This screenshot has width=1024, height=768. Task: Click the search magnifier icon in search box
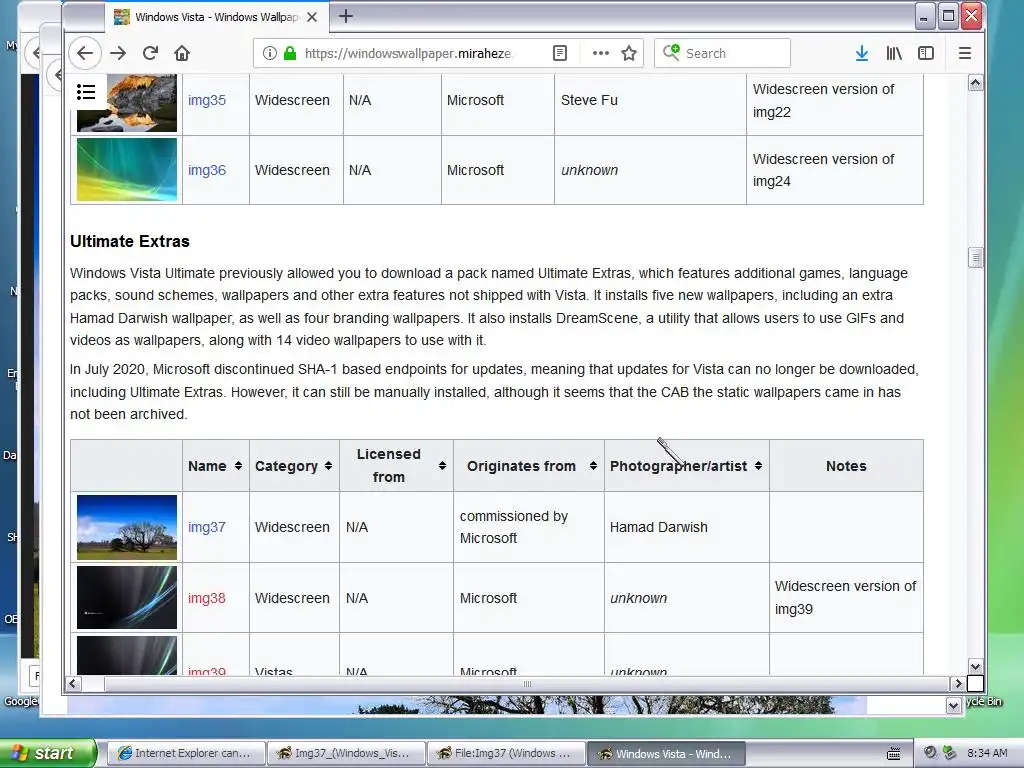pos(671,52)
